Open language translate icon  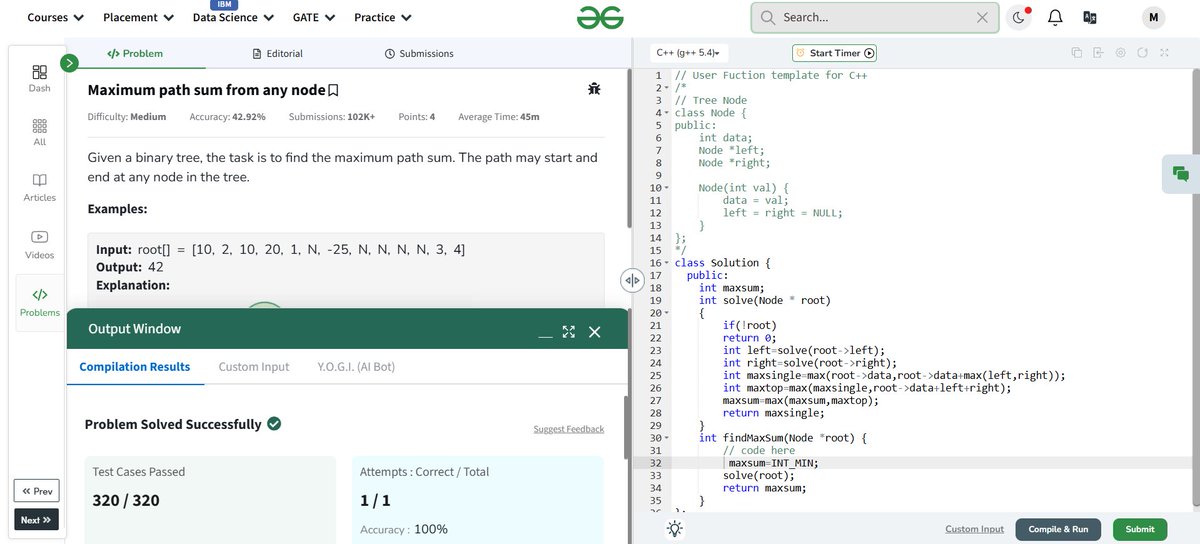1090,17
